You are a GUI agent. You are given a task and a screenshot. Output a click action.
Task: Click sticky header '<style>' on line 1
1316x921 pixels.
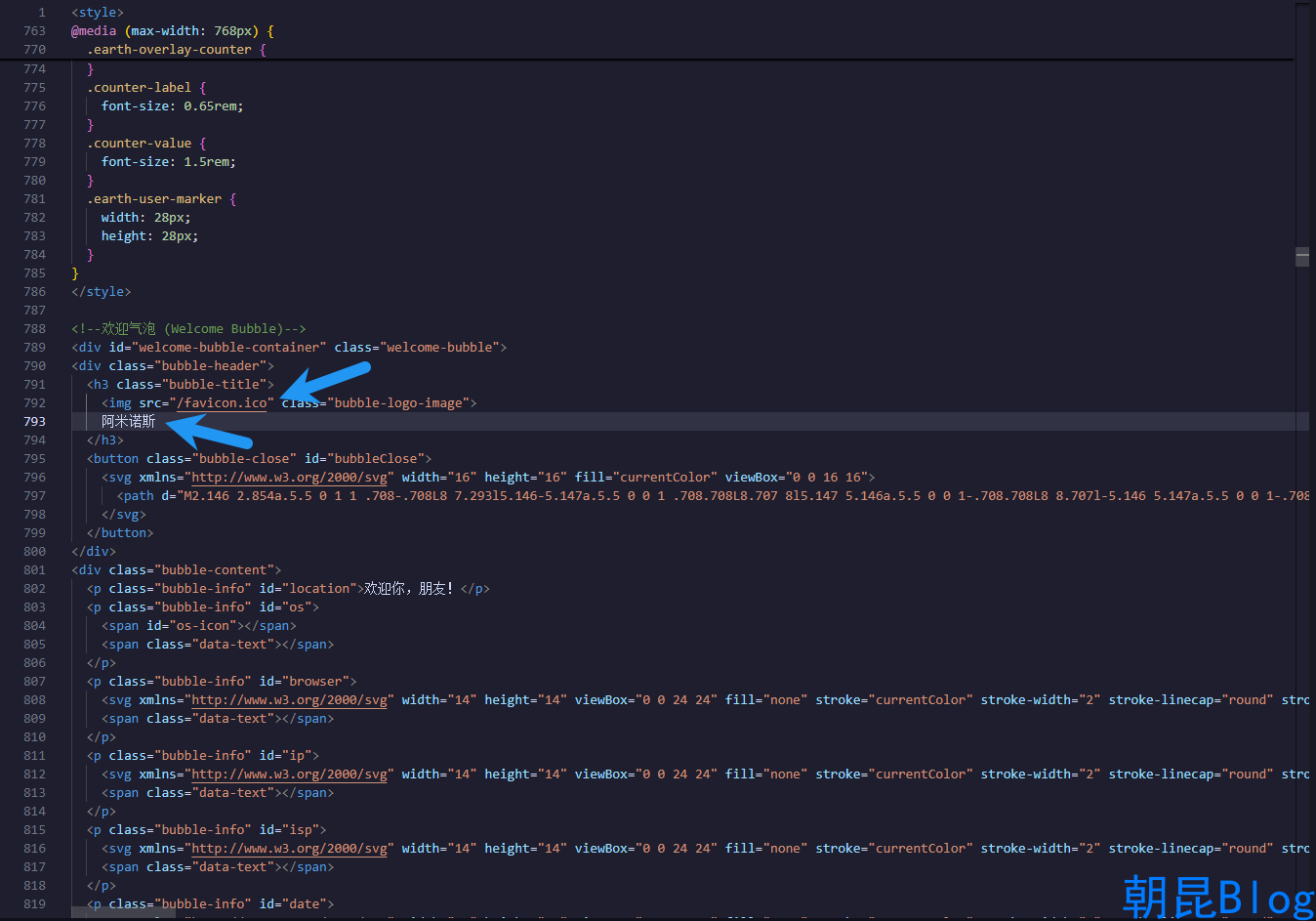coord(98,12)
